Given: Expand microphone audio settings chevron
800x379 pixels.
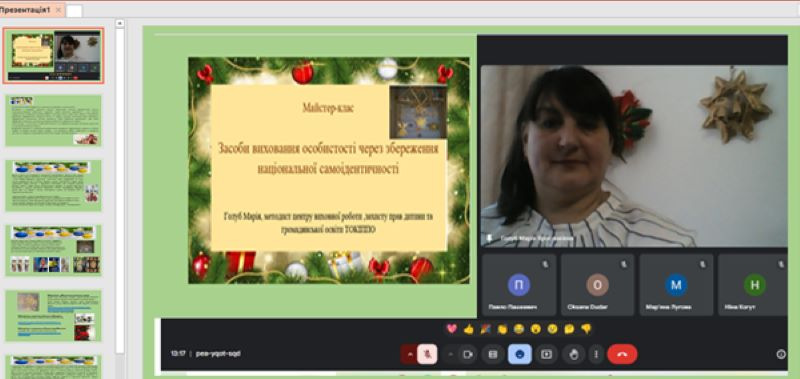Looking at the screenshot, I should 409,354.
